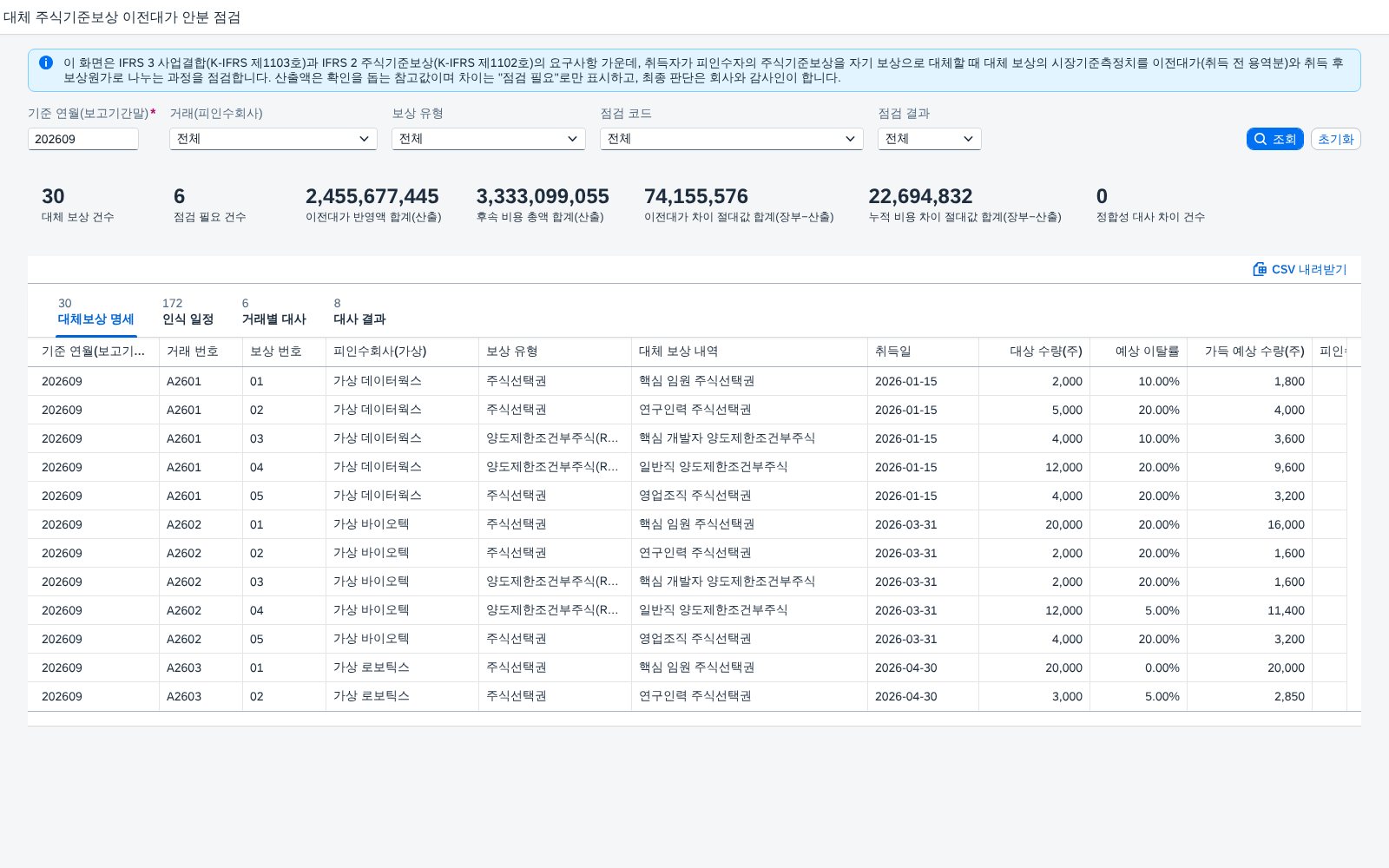This screenshot has height=868, width=1389.
Task: Focus the 기준 연월 input field with 202609
Action: point(83,139)
